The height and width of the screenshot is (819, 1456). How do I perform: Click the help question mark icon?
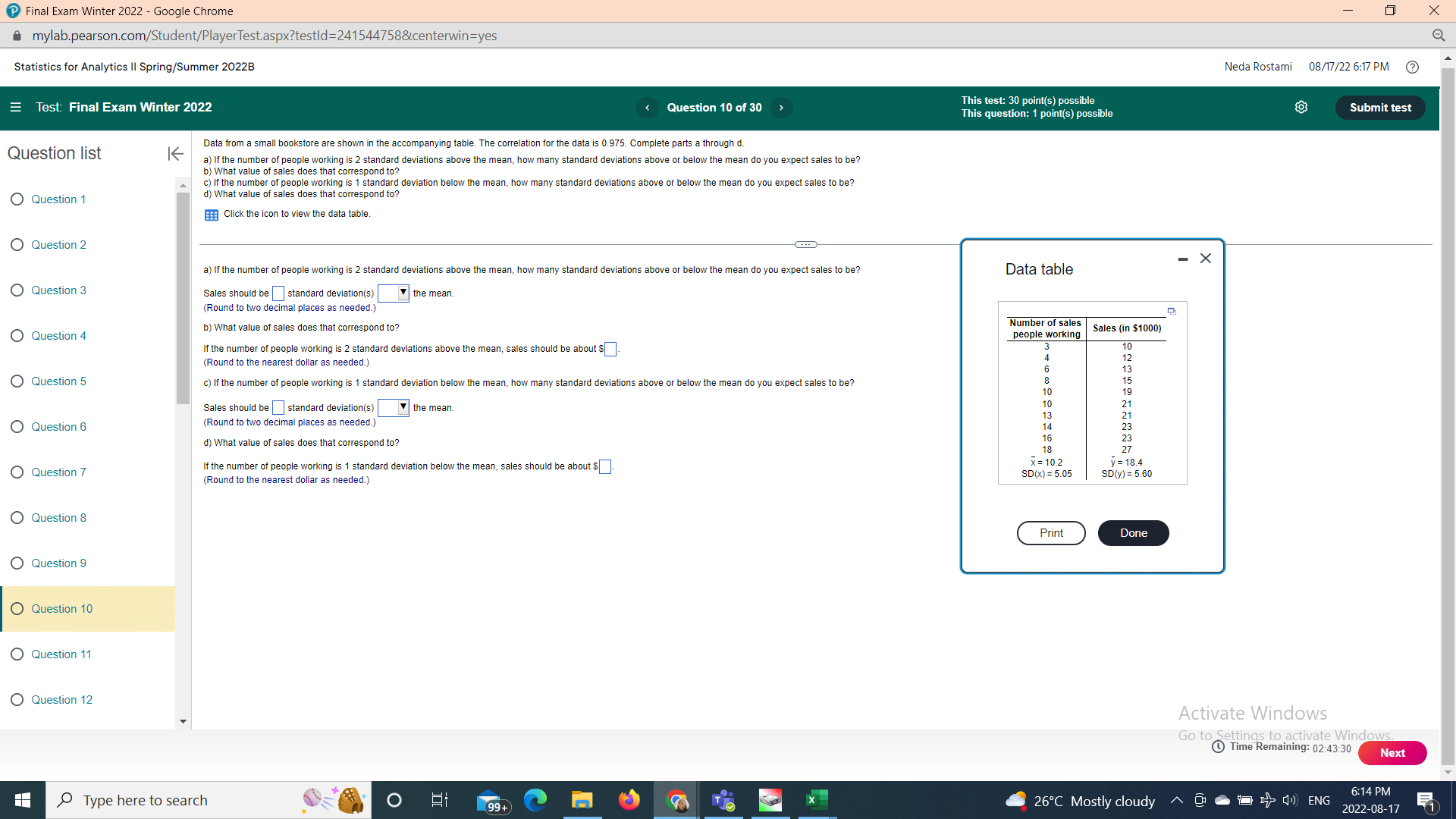1412,67
